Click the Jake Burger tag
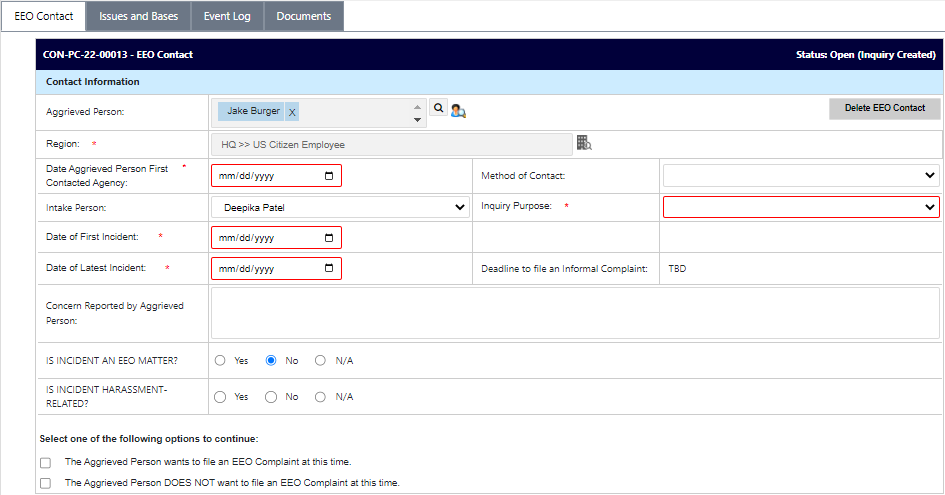The height and width of the screenshot is (495, 945). 253,112
